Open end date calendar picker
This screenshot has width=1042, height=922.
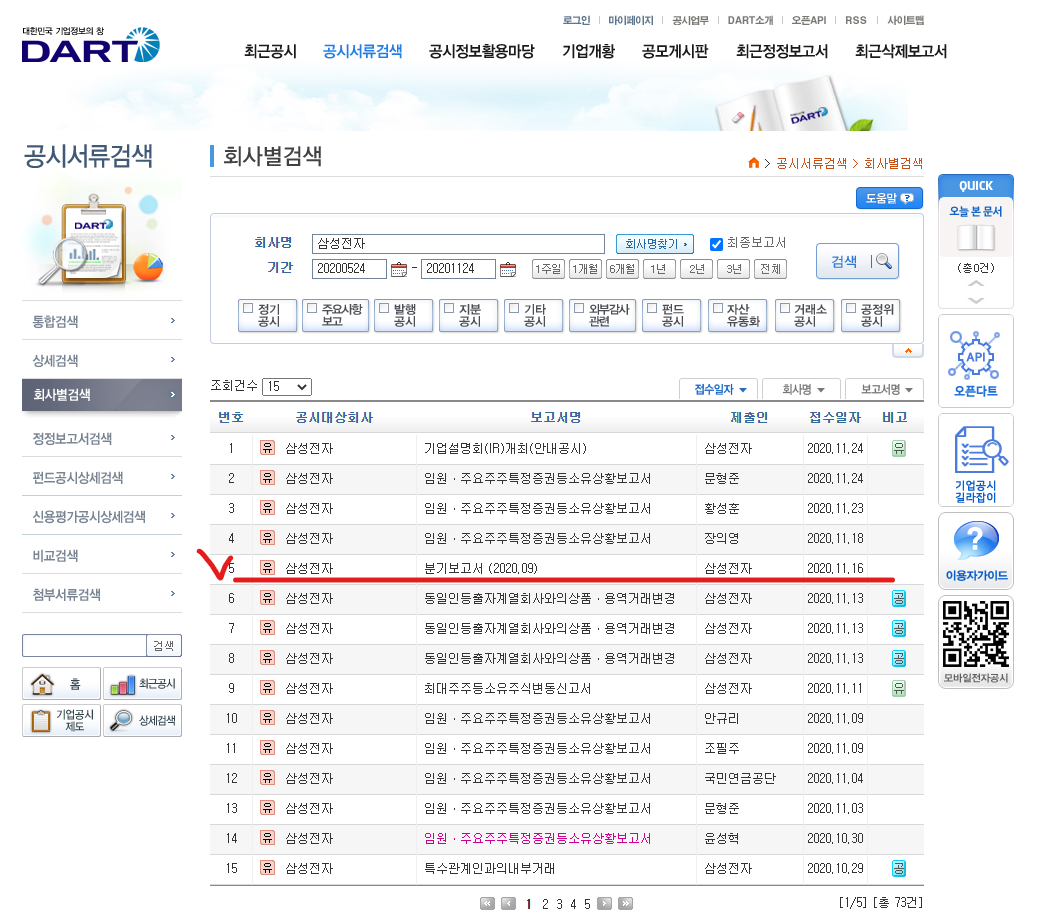(x=508, y=269)
